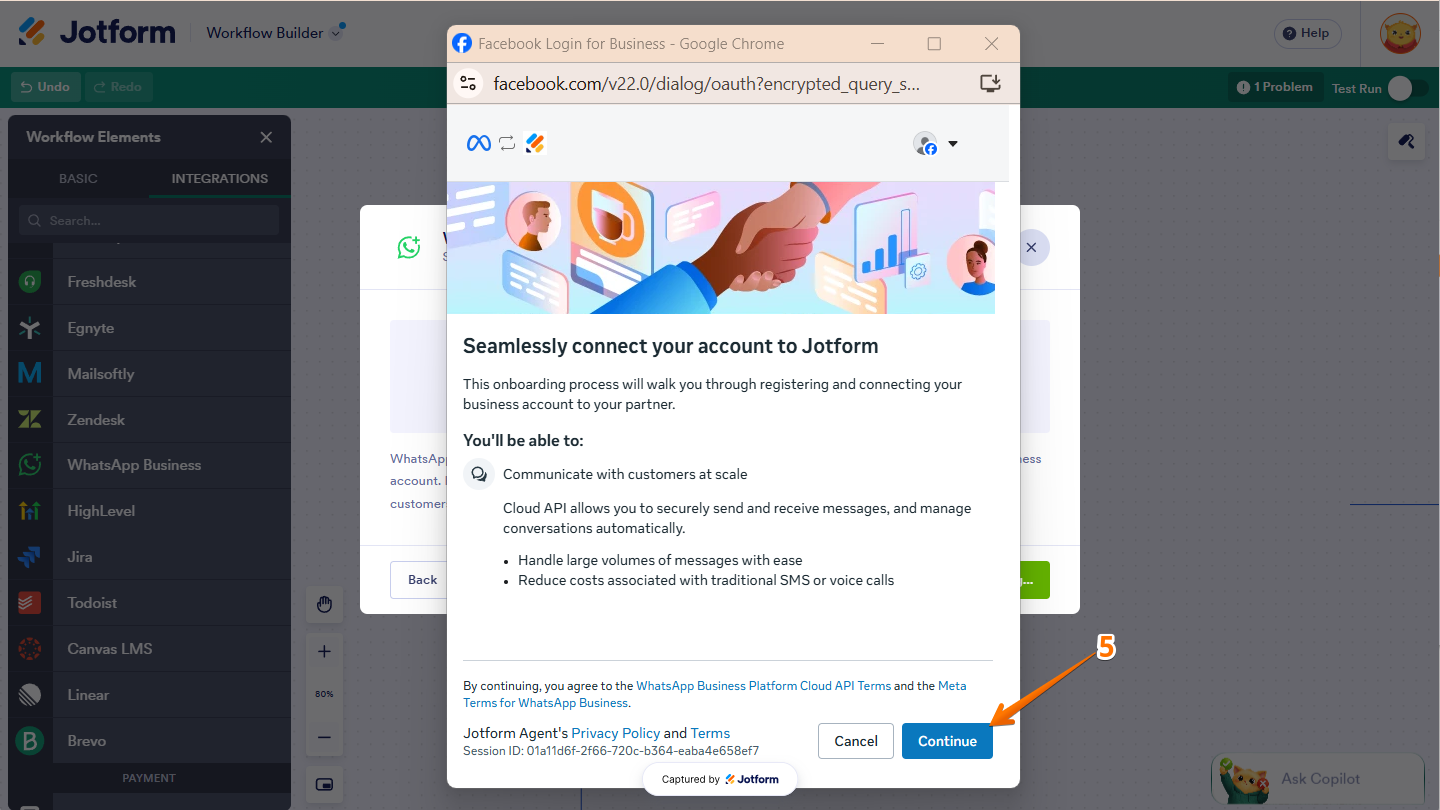Open Jotform Agent's Privacy Policy link
The height and width of the screenshot is (810, 1440).
pos(615,733)
